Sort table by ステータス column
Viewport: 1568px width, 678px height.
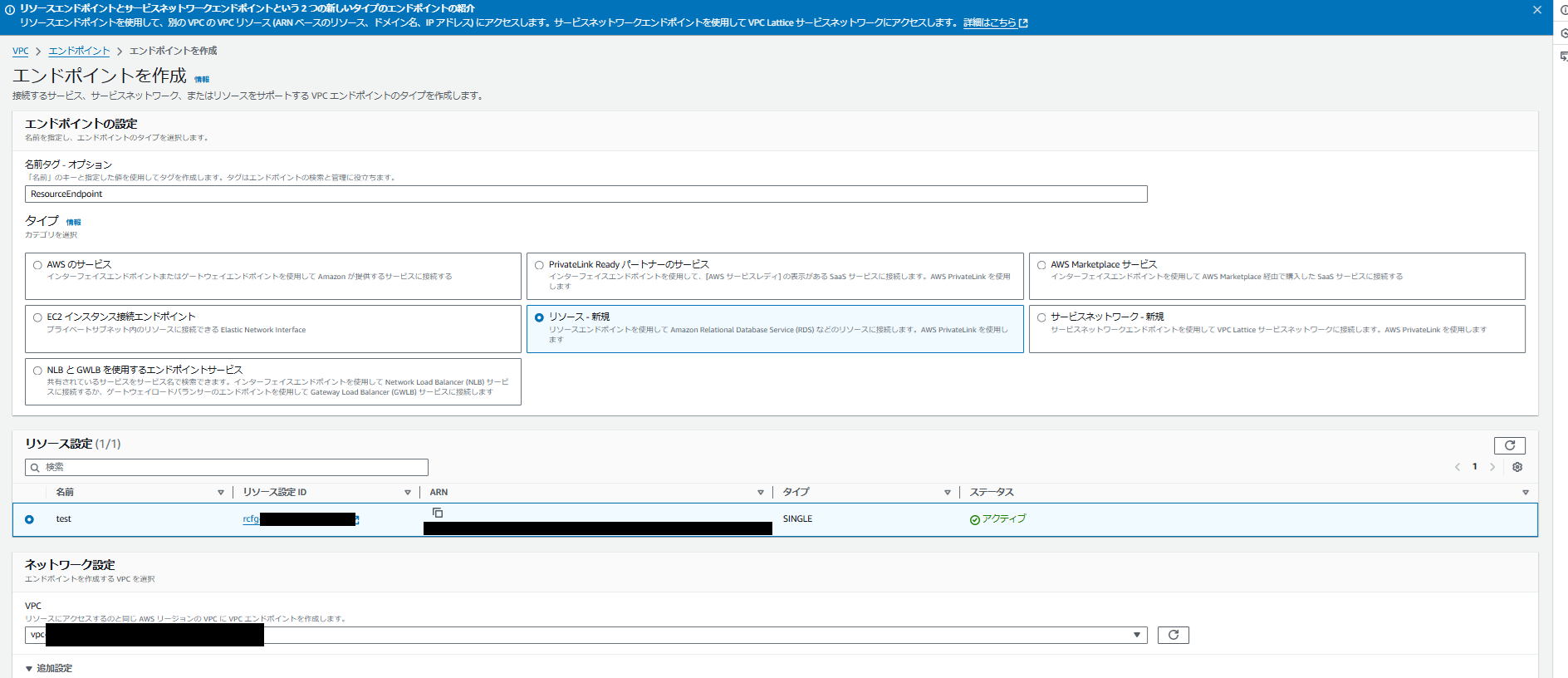coord(1525,493)
